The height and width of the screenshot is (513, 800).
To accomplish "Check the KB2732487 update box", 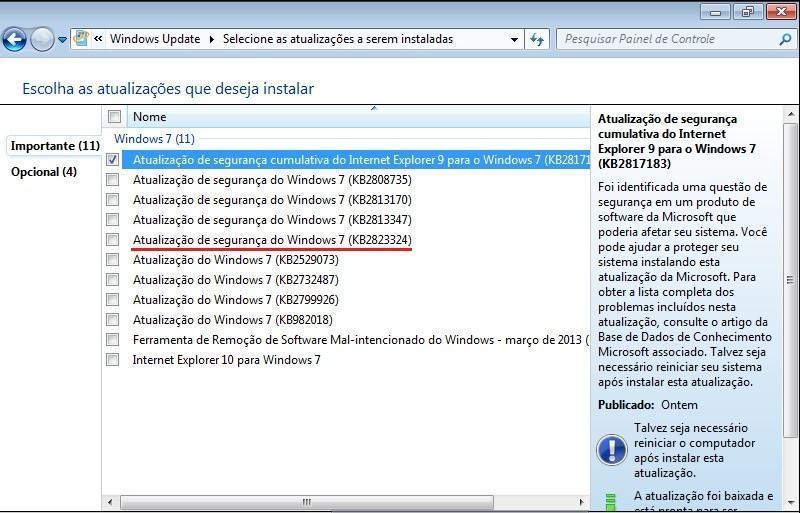I will click(112, 280).
